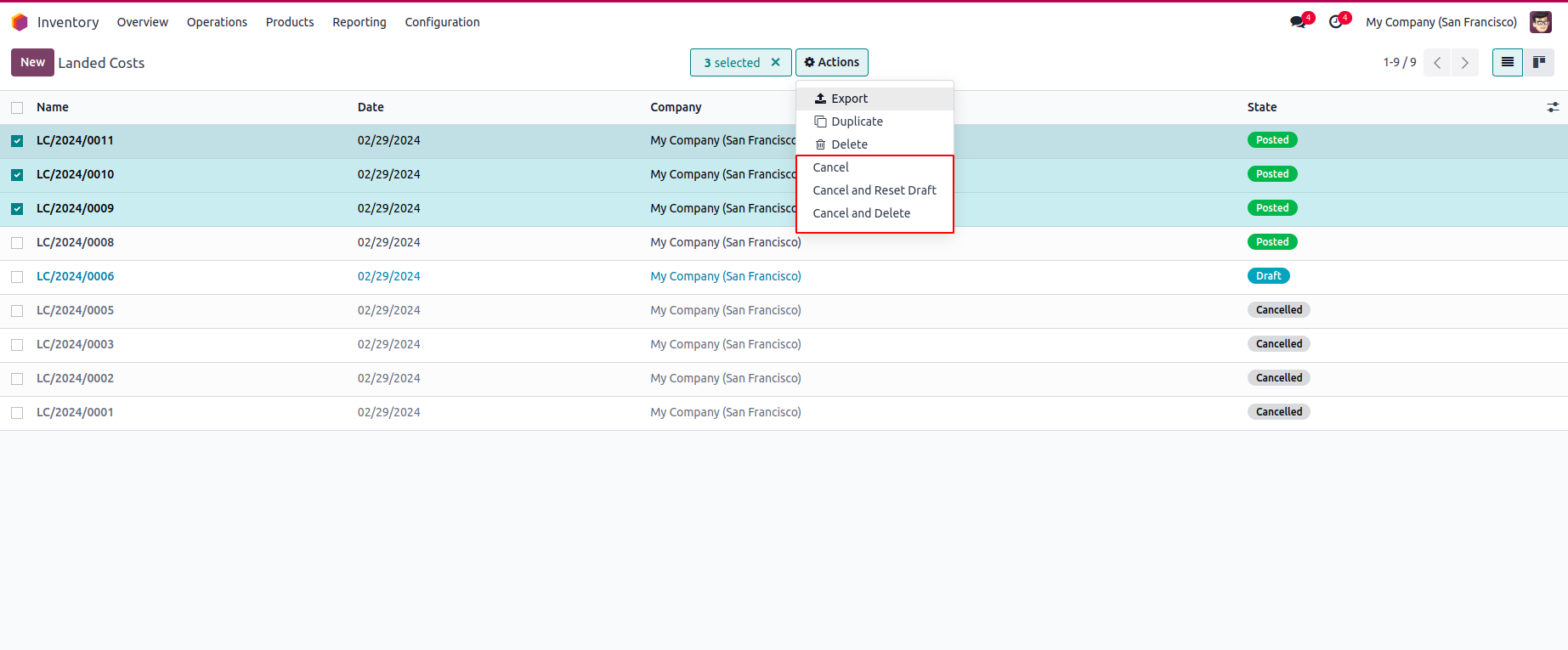The width and height of the screenshot is (1568, 650).
Task: Open the Odoo Inventory app logo
Action: pyautogui.click(x=20, y=22)
